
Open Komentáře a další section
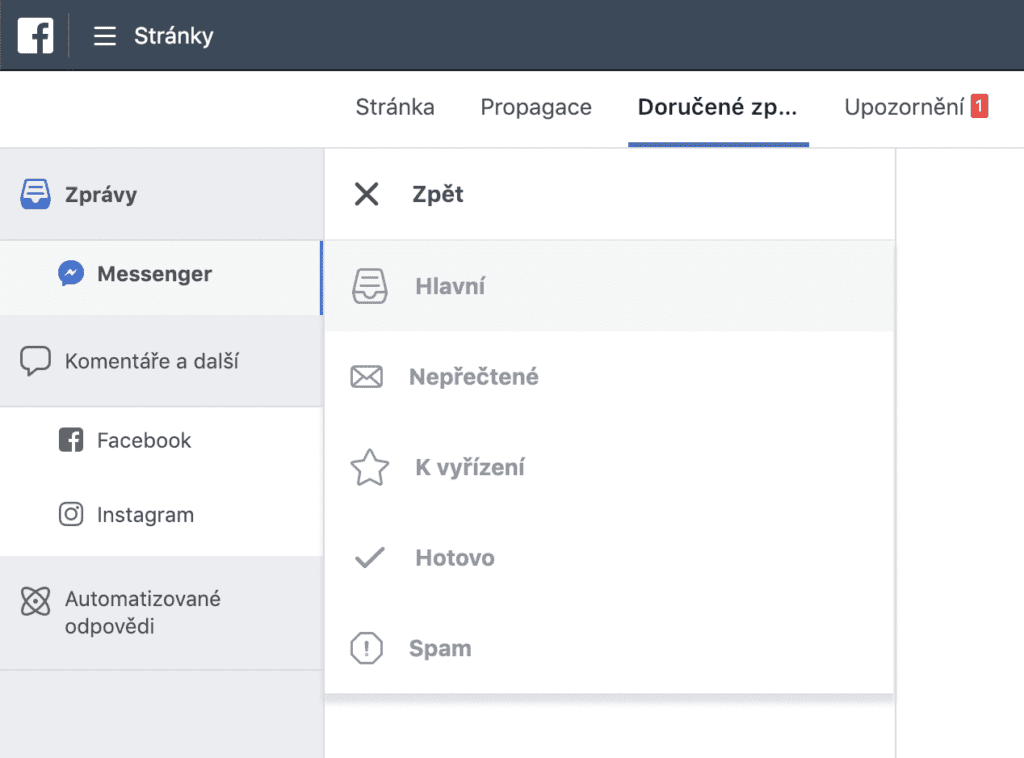click(x=151, y=361)
